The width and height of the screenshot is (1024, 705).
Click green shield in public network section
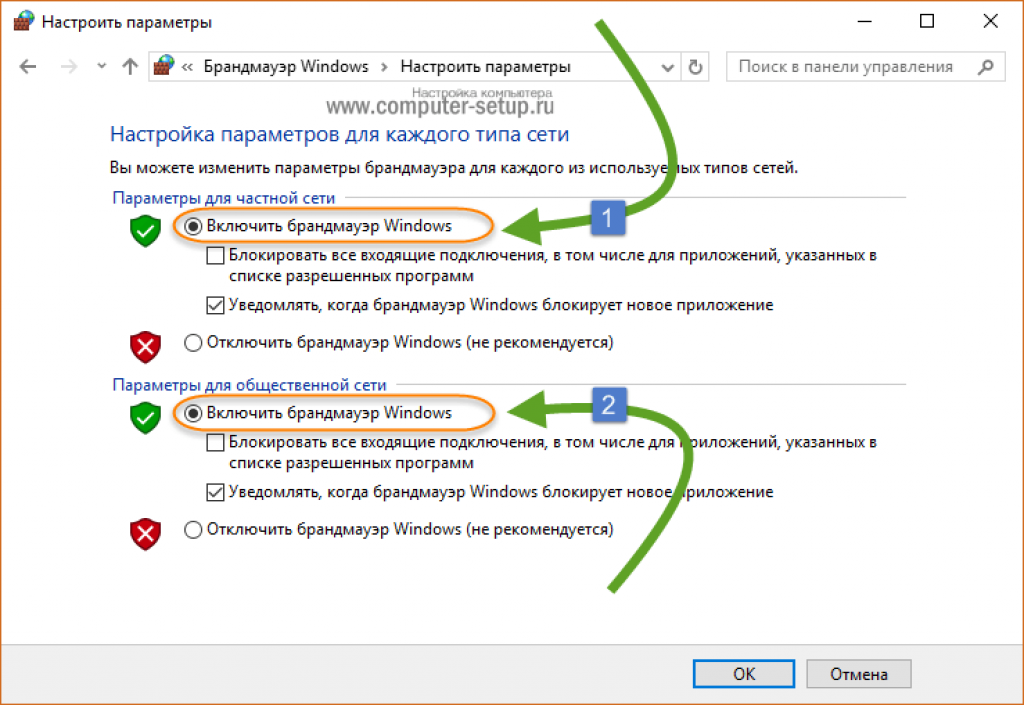[x=145, y=418]
